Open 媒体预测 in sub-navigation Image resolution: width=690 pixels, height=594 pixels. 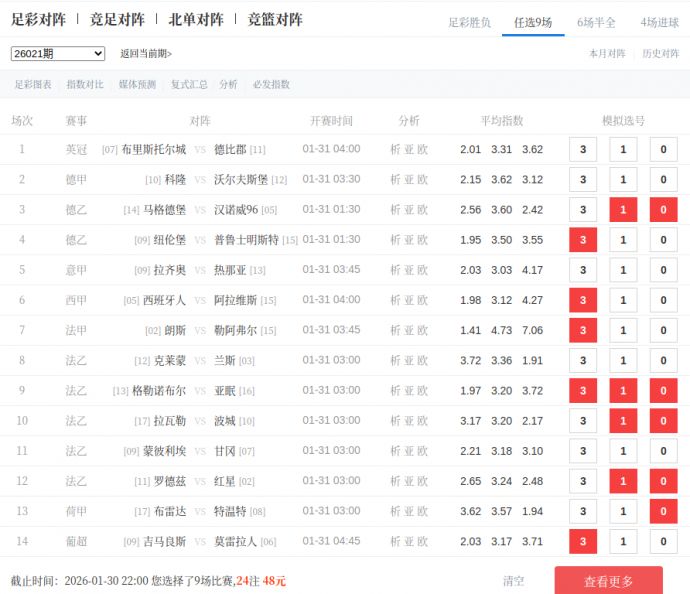click(x=137, y=85)
